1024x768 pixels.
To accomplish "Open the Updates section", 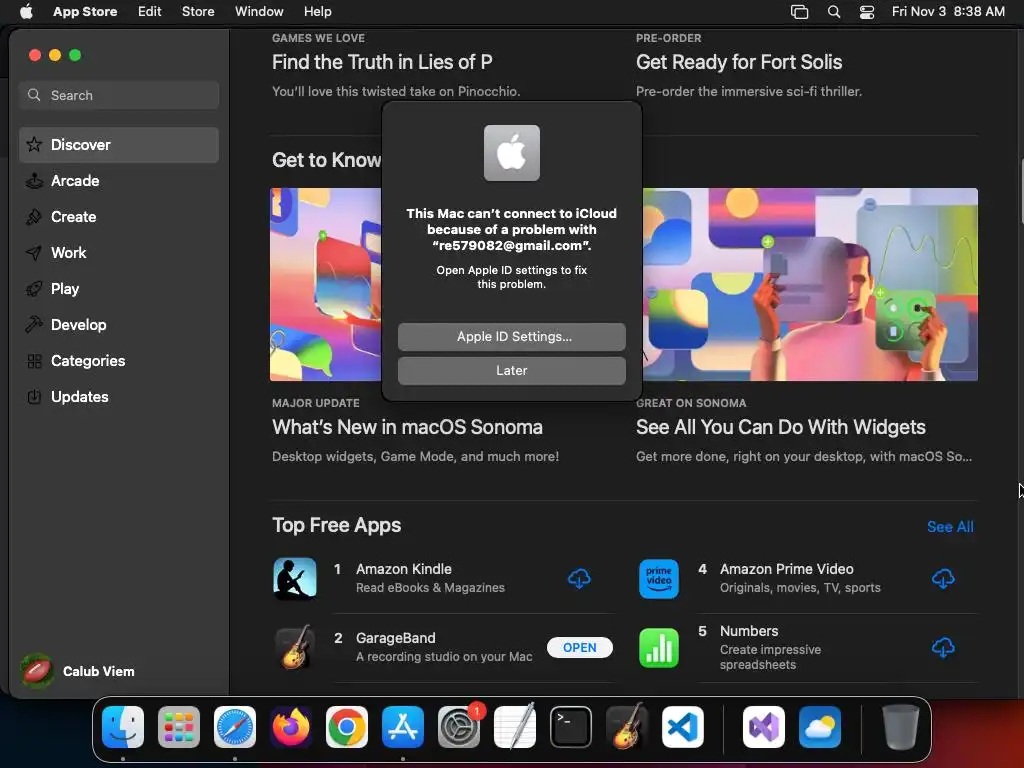I will (119, 396).
